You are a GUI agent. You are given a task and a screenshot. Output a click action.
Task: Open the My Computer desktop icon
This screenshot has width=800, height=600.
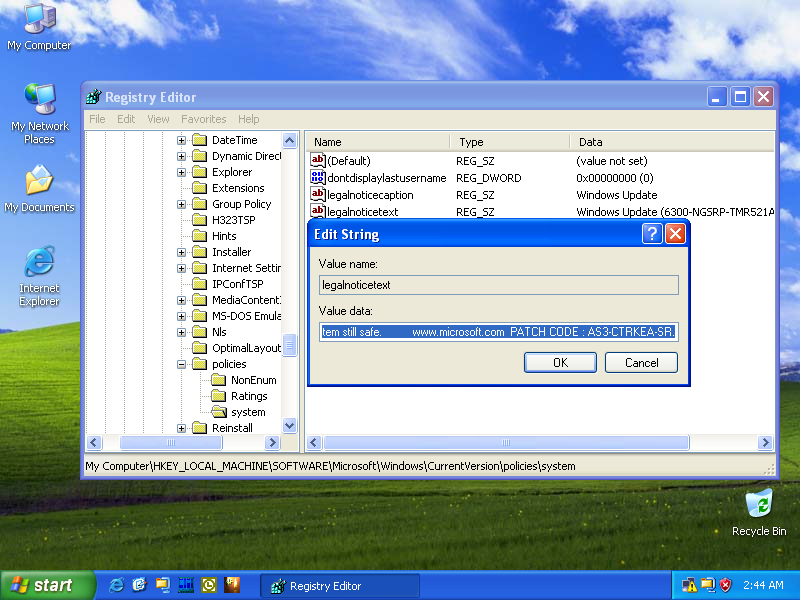(39, 27)
